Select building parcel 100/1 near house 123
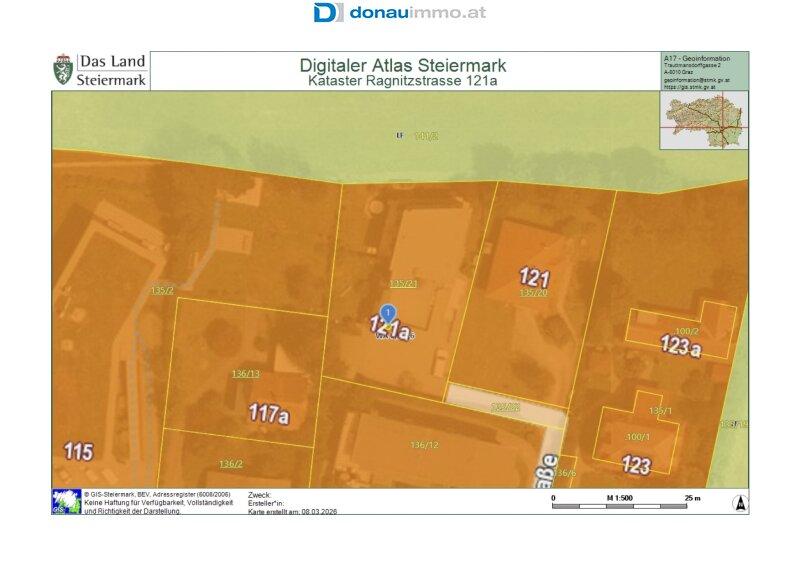Image resolution: width=800 pixels, height=566 pixels. pos(637,437)
